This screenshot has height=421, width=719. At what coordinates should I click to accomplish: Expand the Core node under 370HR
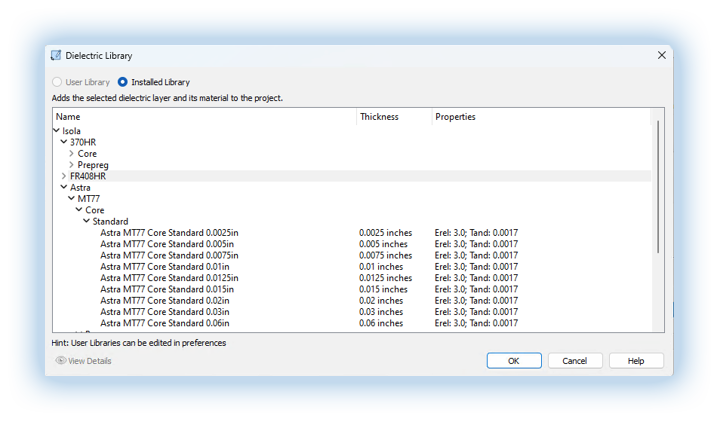click(72, 153)
